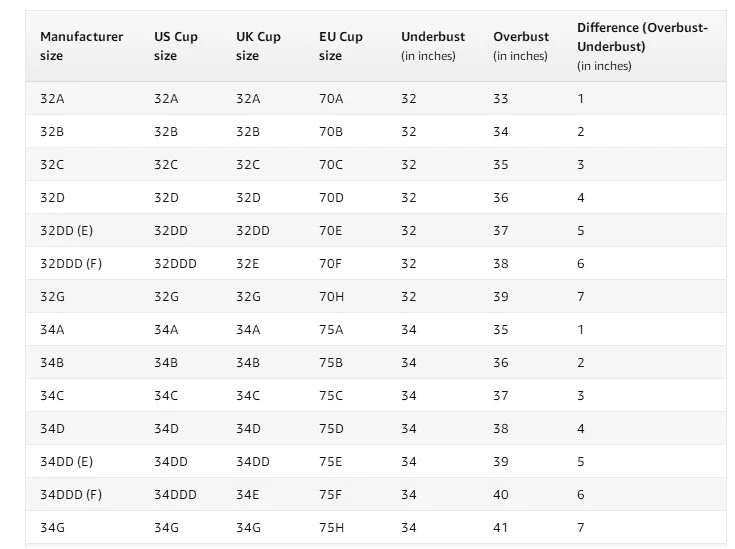Select the 32A manufacturer size cell
The image size is (735, 549).
point(52,99)
